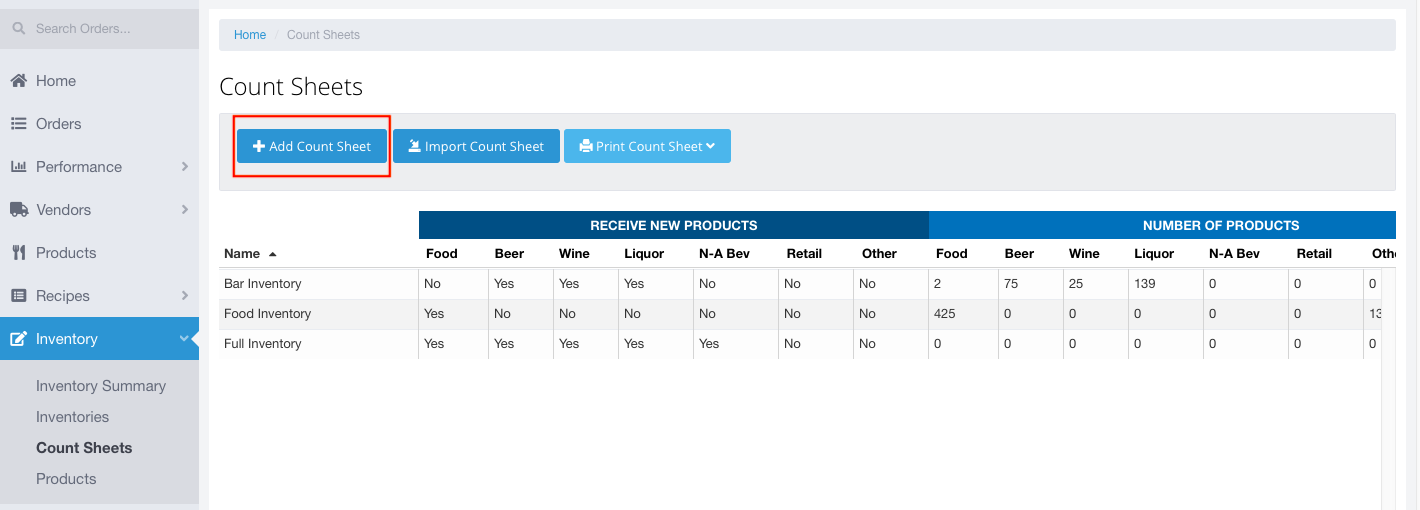Collapse the Inventory section chevron
The height and width of the screenshot is (510, 1420).
pos(184,339)
